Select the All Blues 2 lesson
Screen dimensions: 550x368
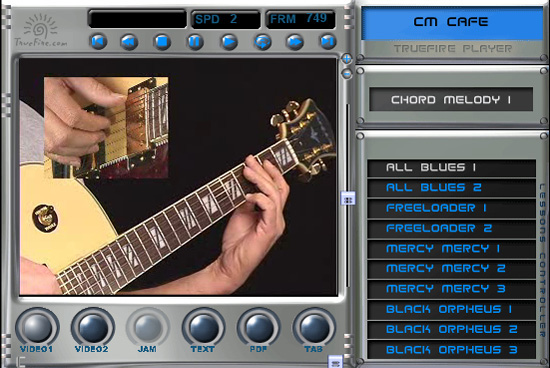[x=451, y=188]
